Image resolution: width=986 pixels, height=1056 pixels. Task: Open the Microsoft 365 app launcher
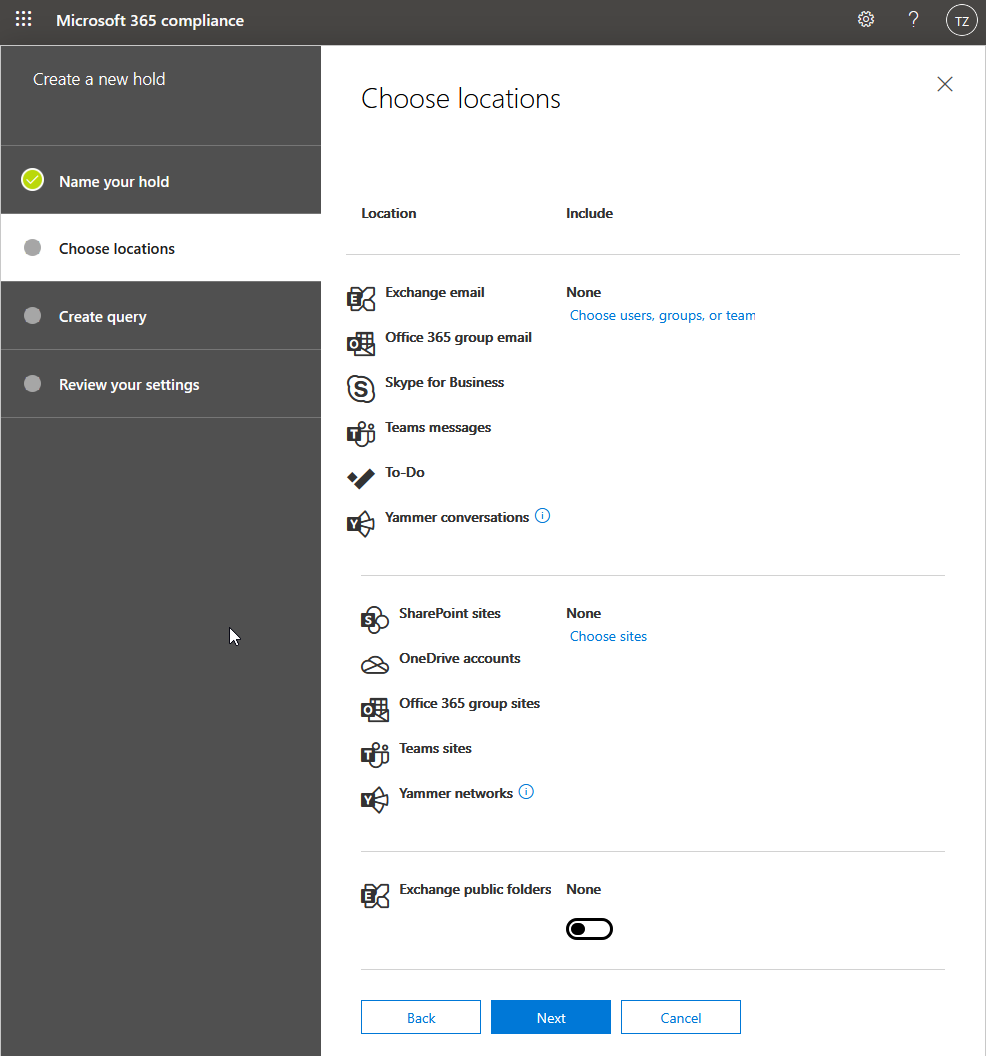(23, 19)
